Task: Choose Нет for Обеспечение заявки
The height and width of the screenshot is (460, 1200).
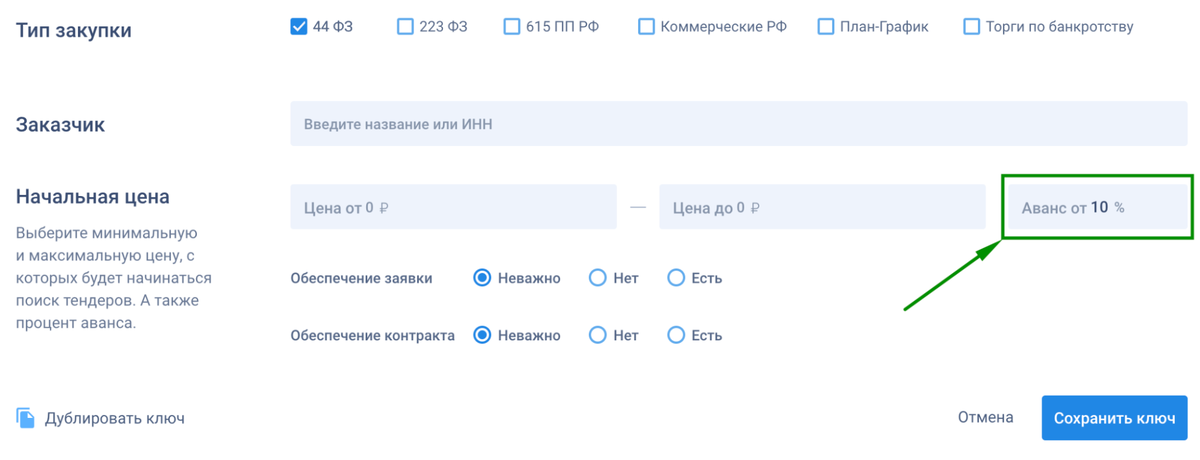Action: (x=598, y=278)
